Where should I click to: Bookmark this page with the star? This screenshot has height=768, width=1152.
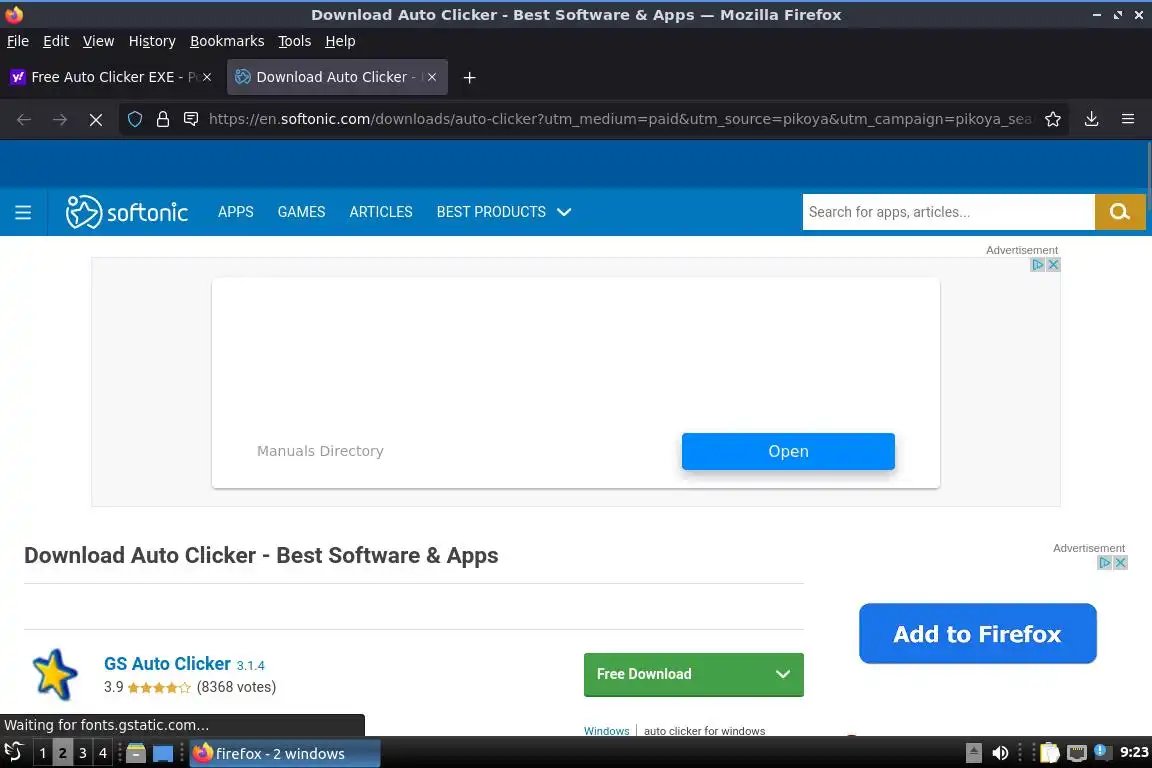pos(1053,119)
